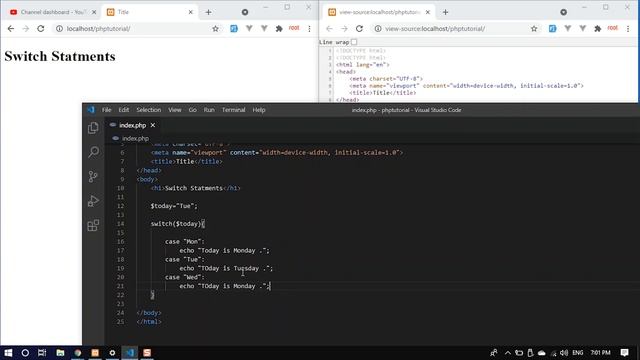The image size is (640, 360).
Task: Bookmark the view-source page with star
Action: tap(534, 29)
